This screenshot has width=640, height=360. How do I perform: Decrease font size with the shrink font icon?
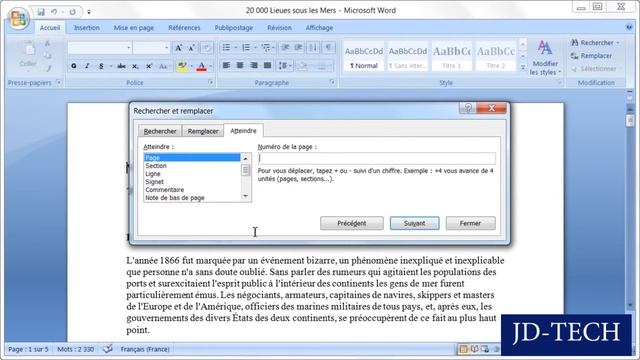click(x=191, y=48)
